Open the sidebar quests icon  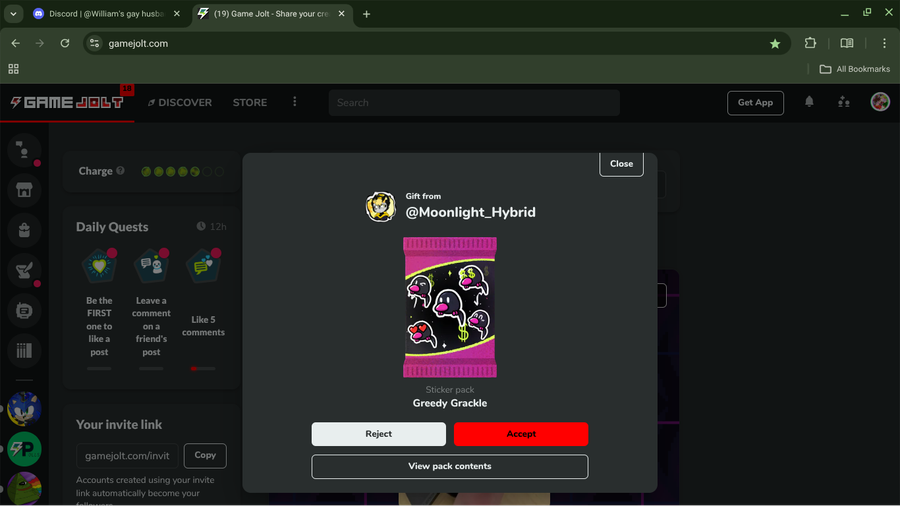pyautogui.click(x=24, y=270)
